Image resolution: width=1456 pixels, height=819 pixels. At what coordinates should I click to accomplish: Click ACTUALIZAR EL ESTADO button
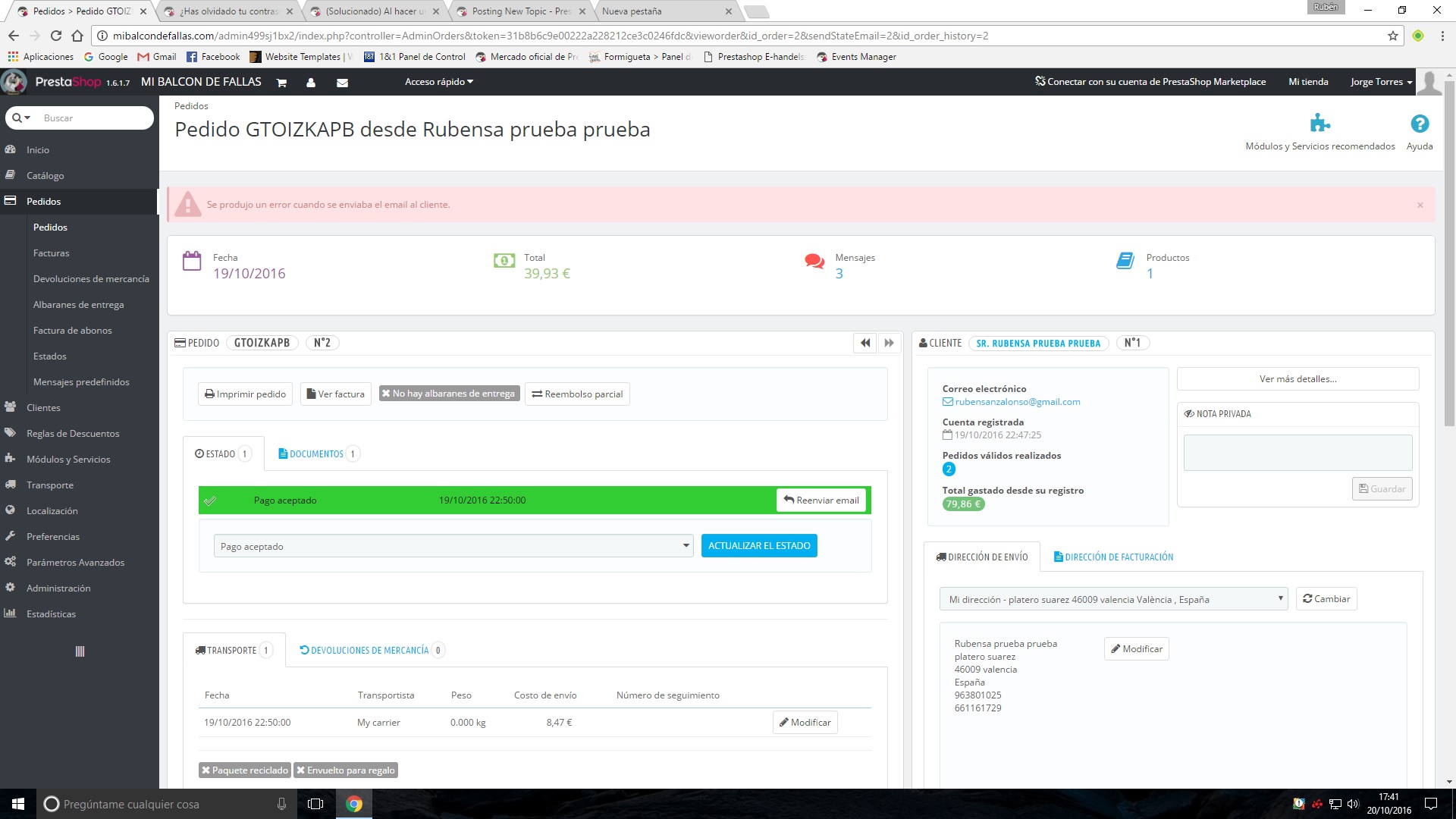coord(759,546)
